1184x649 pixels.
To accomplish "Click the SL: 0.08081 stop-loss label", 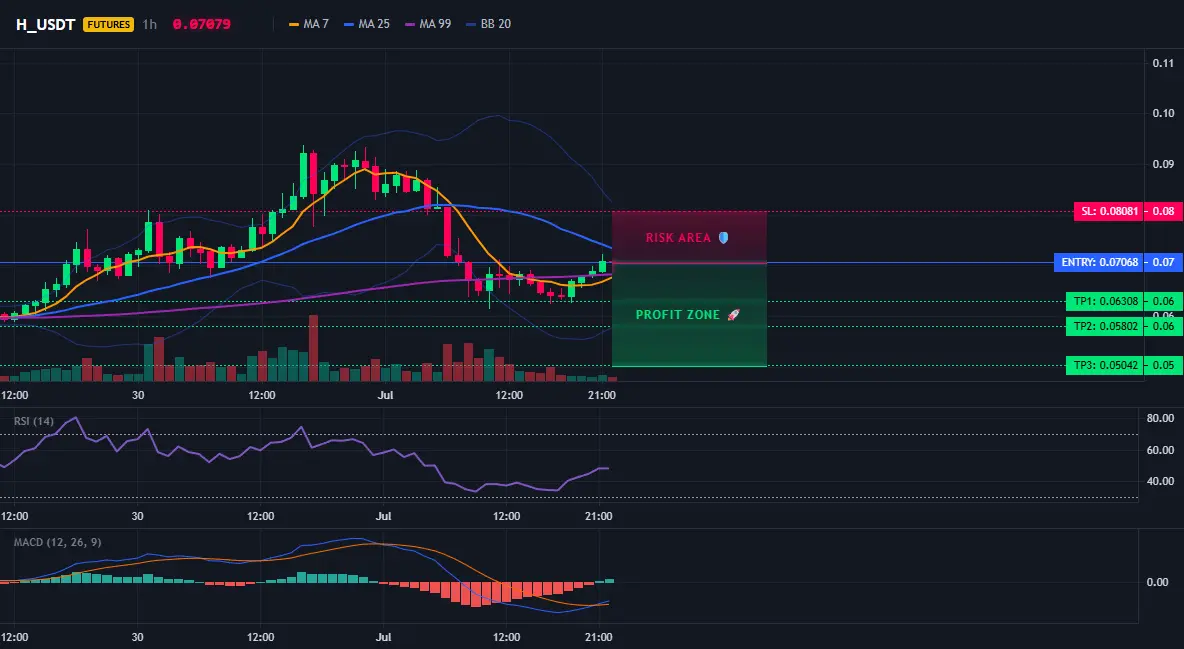I will point(1108,212).
